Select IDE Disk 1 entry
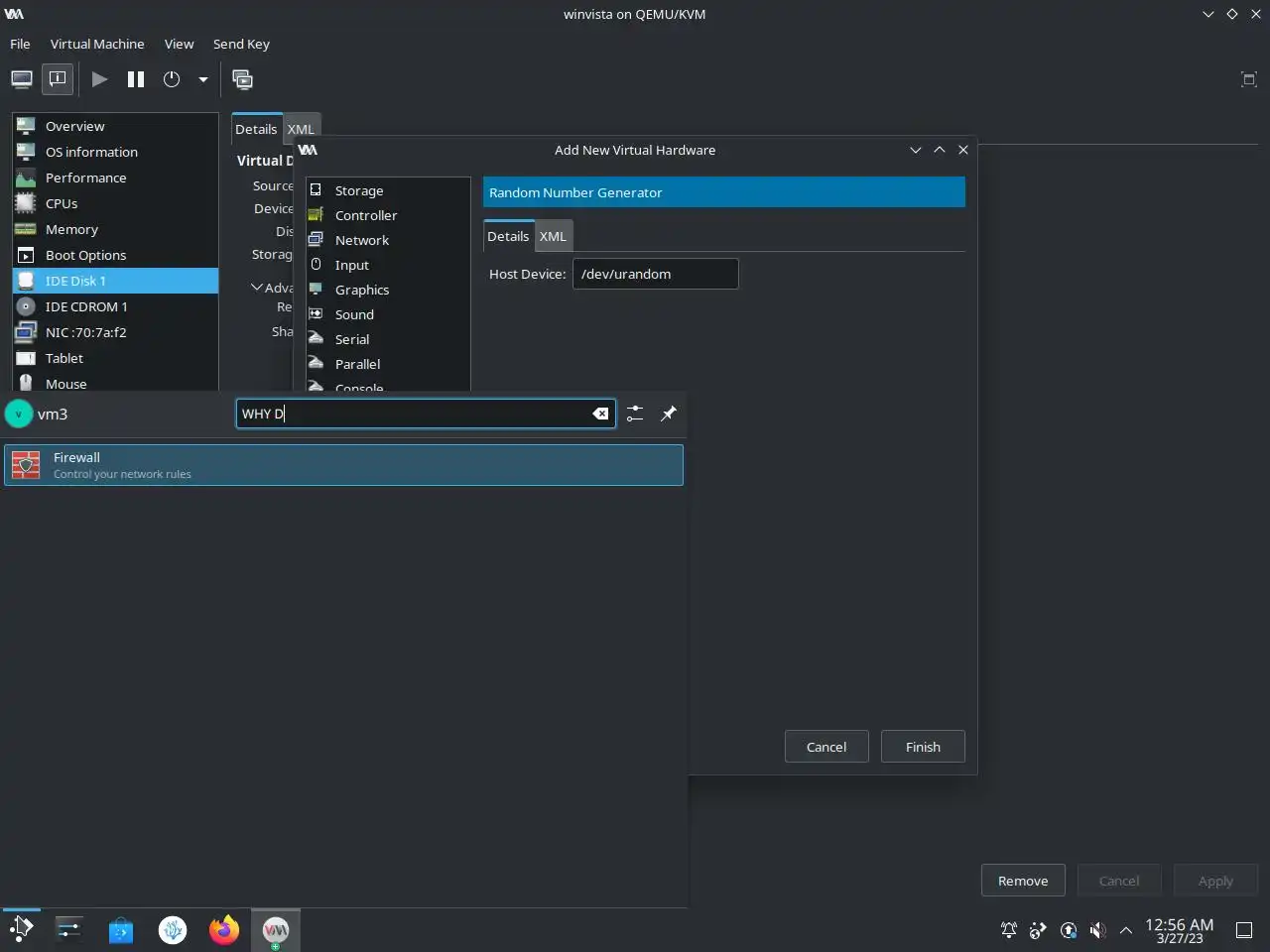Image resolution: width=1270 pixels, height=952 pixels. [115, 281]
